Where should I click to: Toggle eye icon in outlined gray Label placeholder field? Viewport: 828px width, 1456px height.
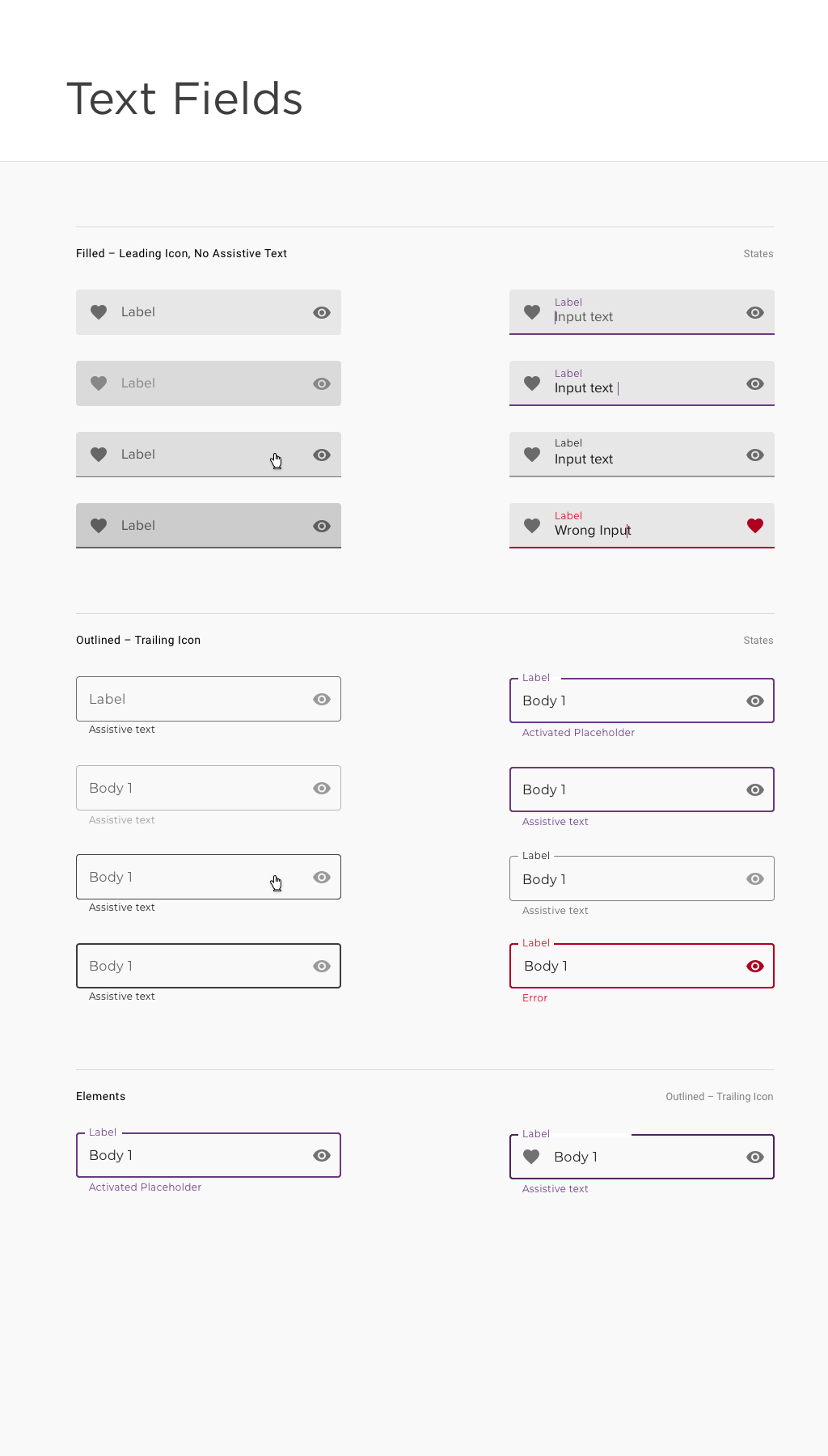[322, 699]
